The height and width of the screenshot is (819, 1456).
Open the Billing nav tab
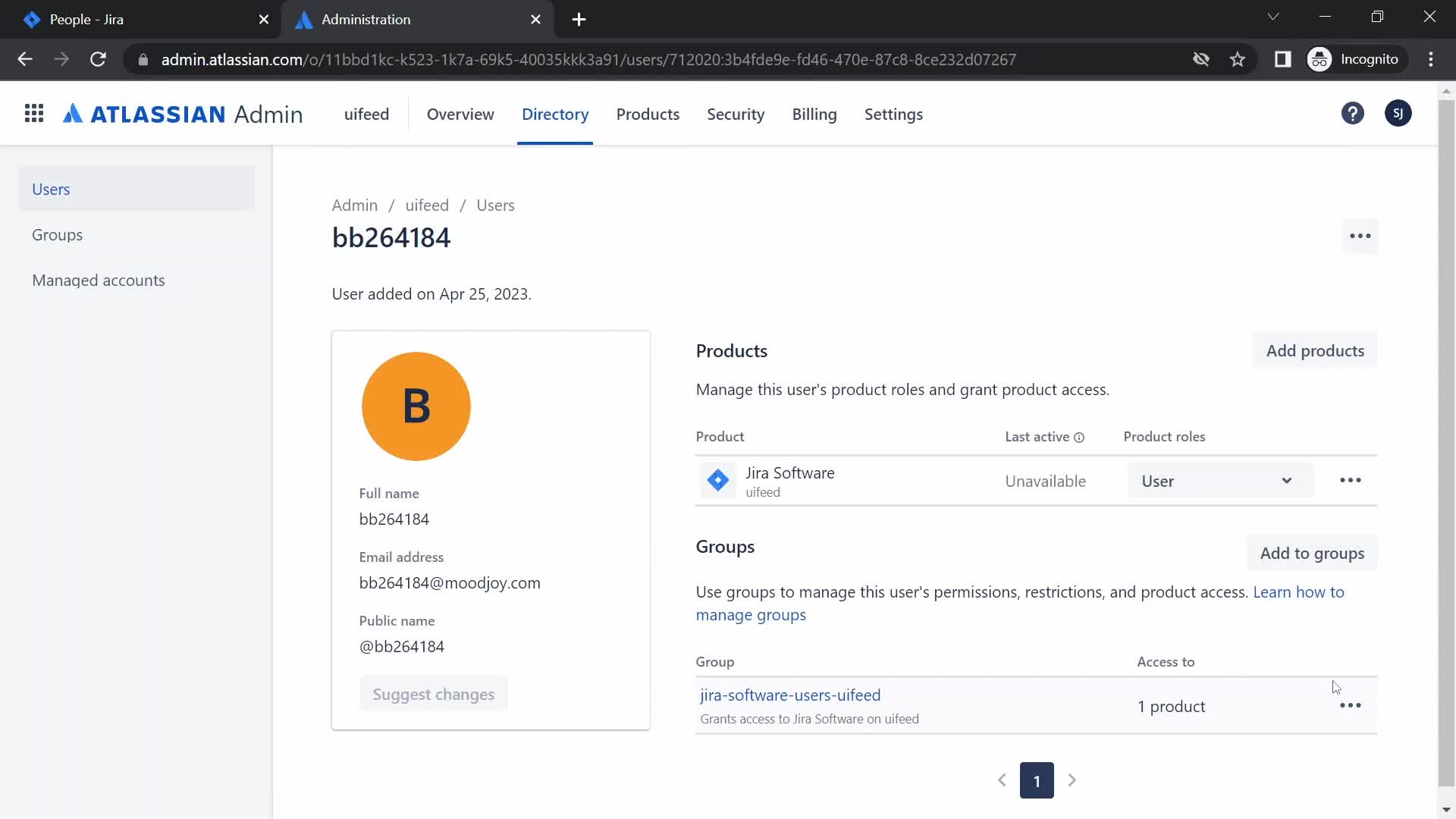(x=814, y=114)
